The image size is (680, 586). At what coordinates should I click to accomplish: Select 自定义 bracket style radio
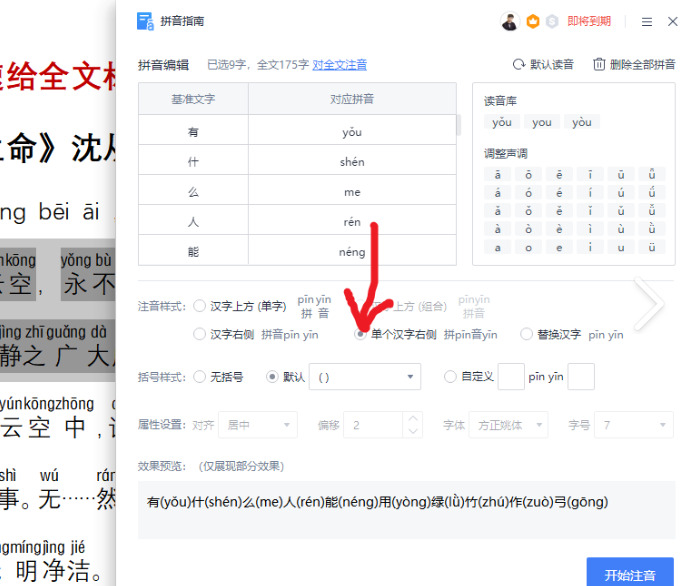click(x=450, y=376)
